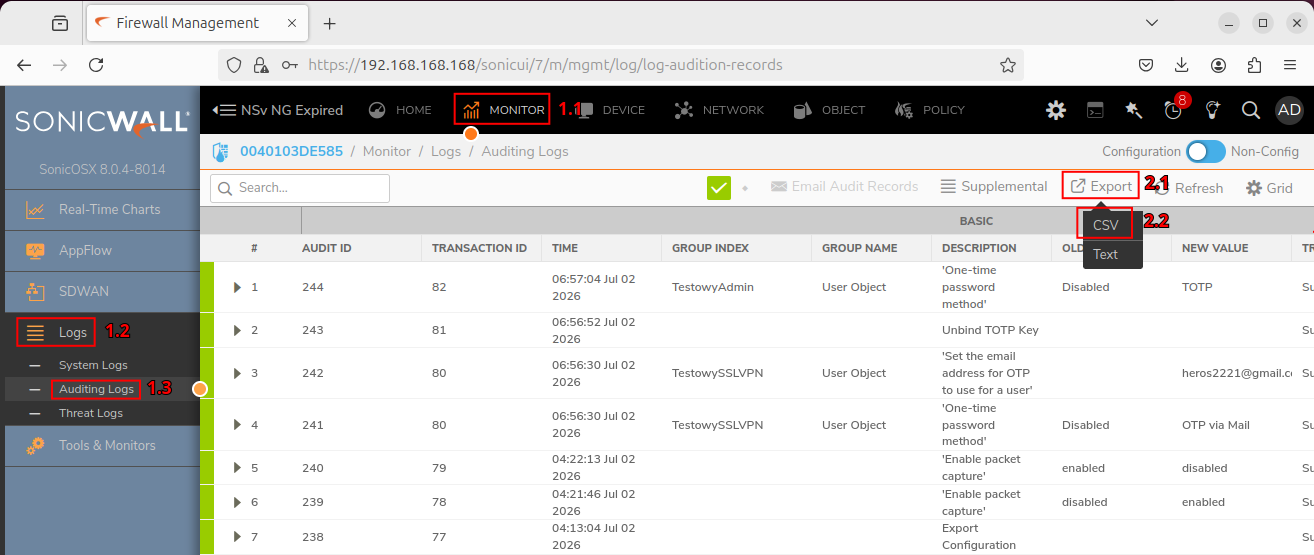
Task: Click the table Search input field
Action: pyautogui.click(x=299, y=188)
